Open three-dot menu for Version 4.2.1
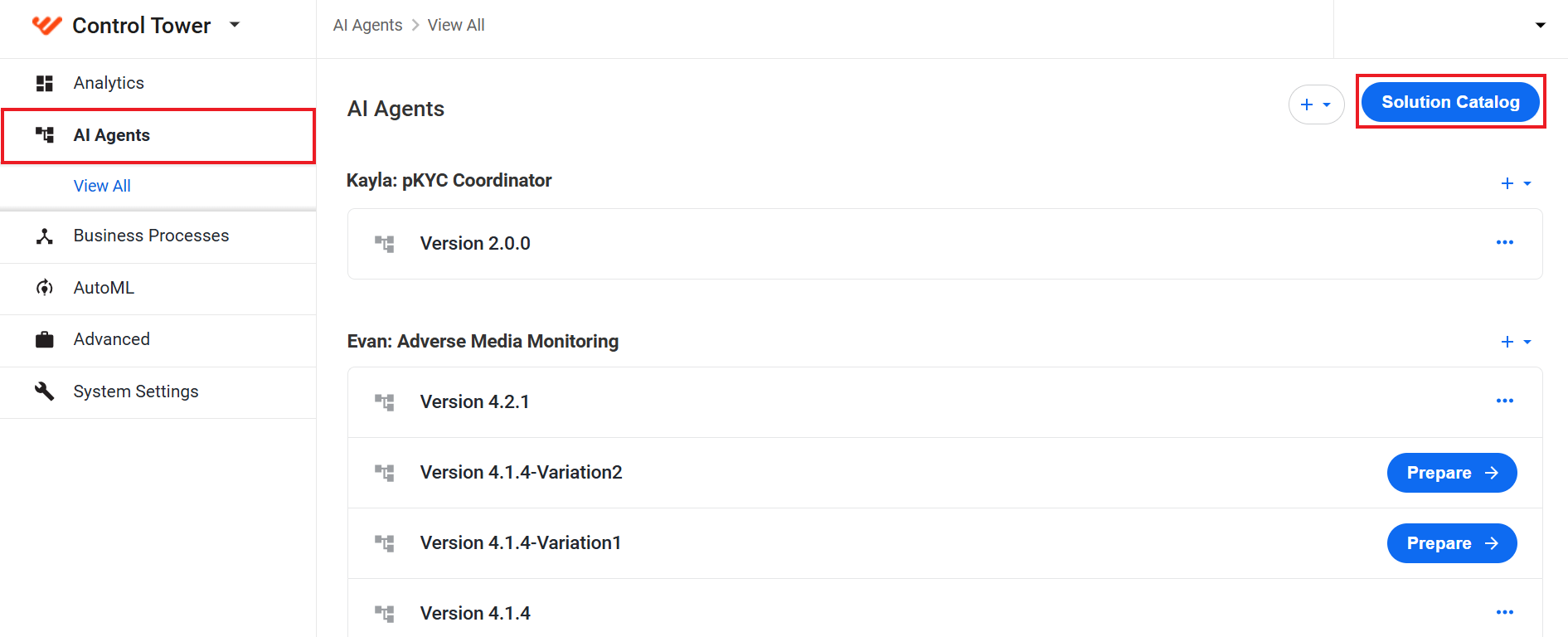The height and width of the screenshot is (637, 1568). (x=1505, y=401)
